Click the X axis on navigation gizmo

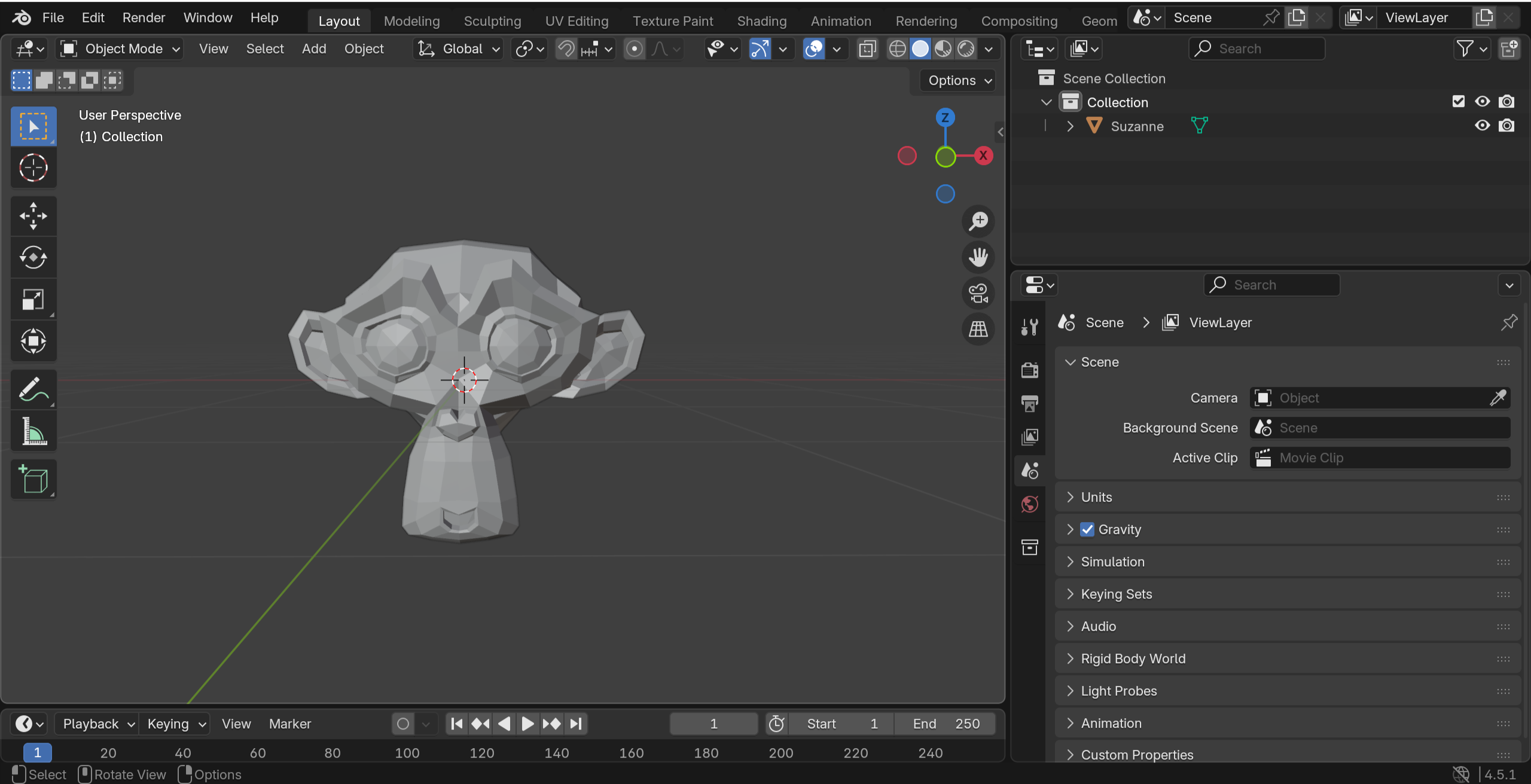coord(983,156)
